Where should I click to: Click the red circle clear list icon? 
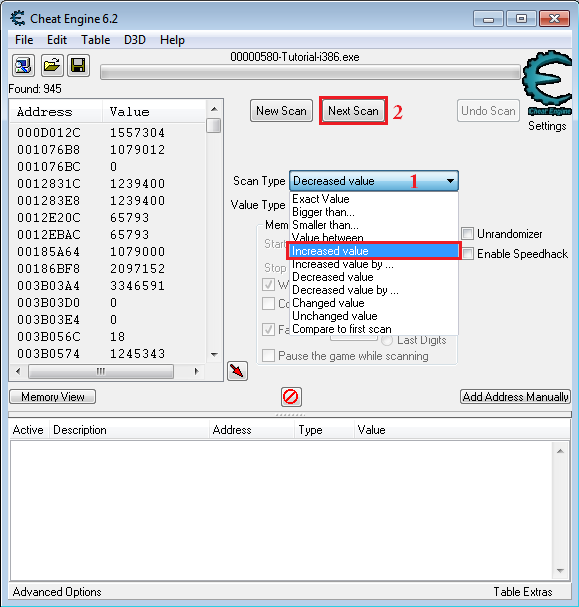[291, 397]
